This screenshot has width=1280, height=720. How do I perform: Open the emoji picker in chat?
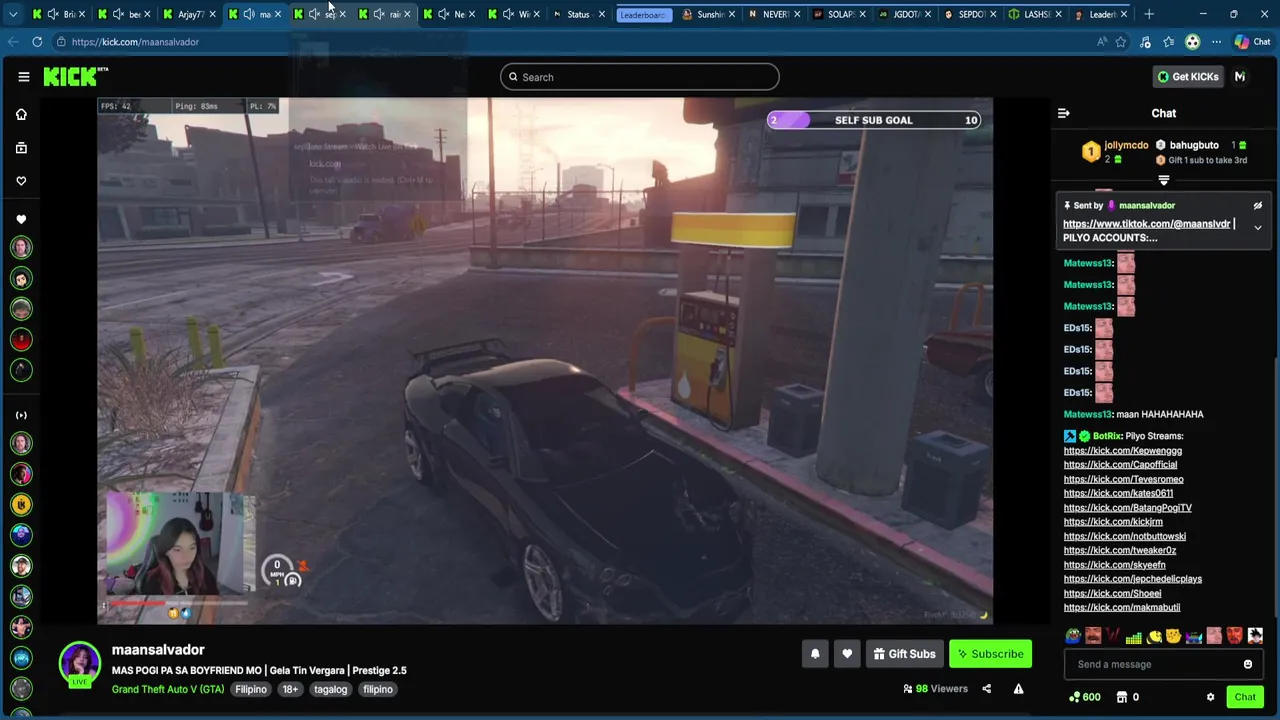point(1248,664)
